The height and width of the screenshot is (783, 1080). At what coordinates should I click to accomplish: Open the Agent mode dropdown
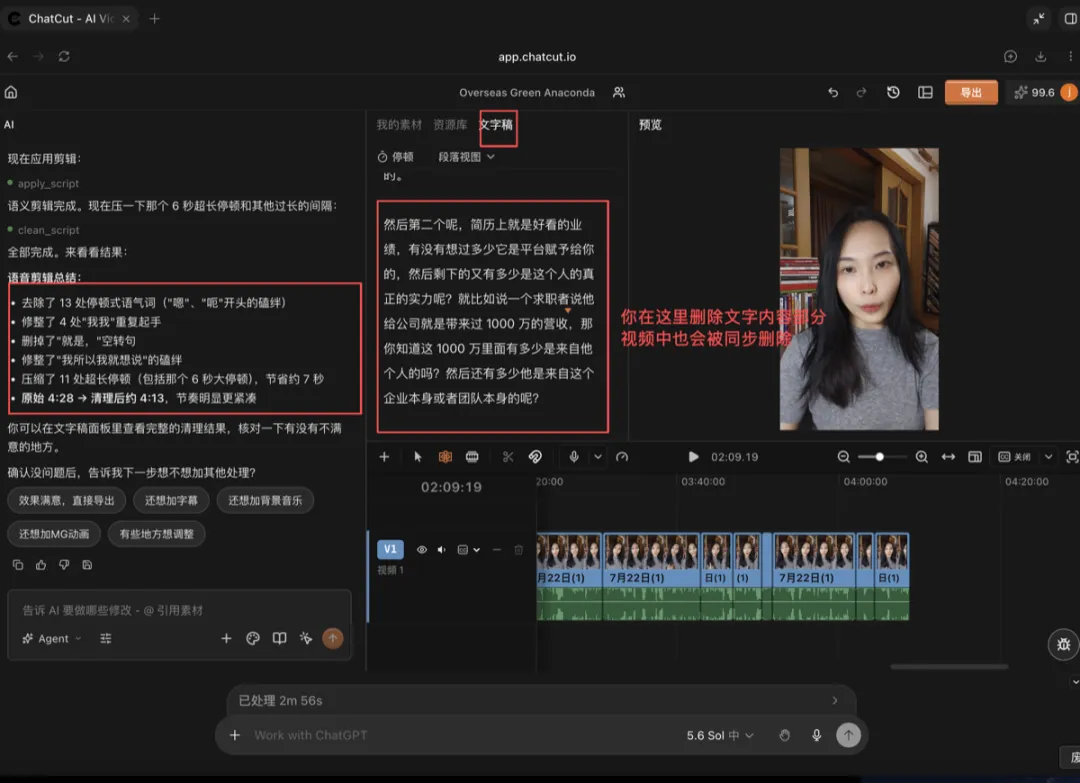pos(52,638)
